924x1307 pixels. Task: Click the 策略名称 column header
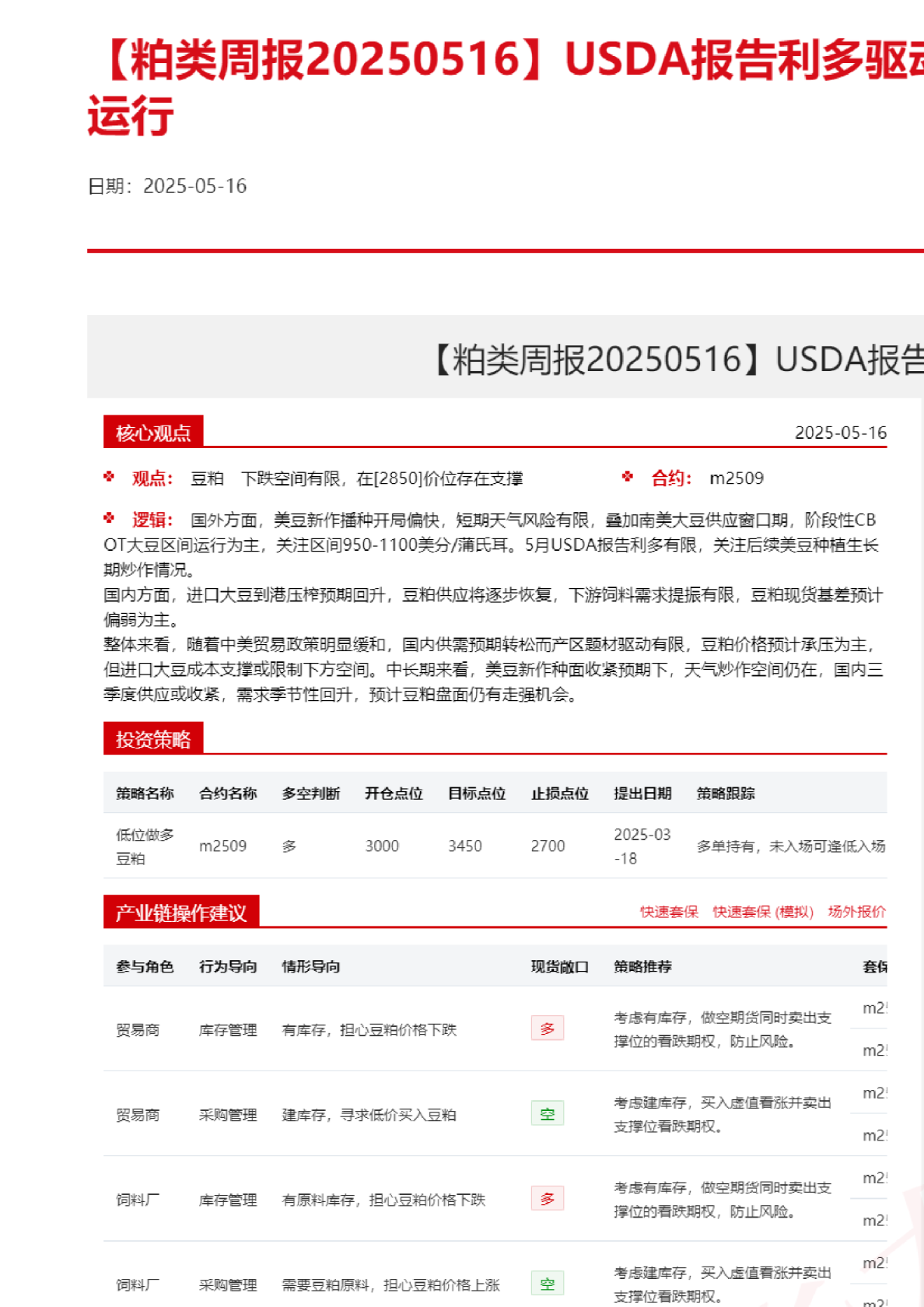(x=145, y=794)
